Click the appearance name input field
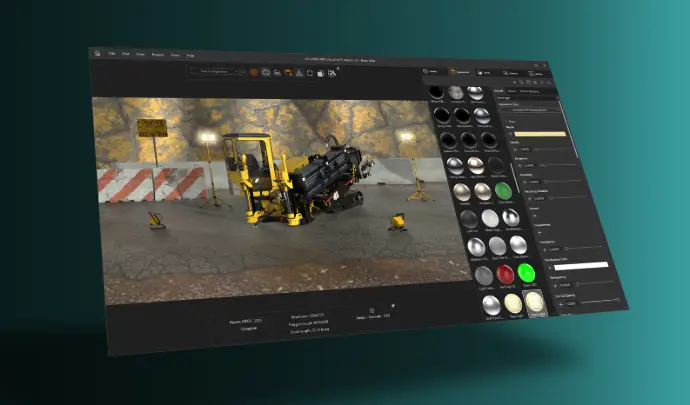 pos(527,98)
